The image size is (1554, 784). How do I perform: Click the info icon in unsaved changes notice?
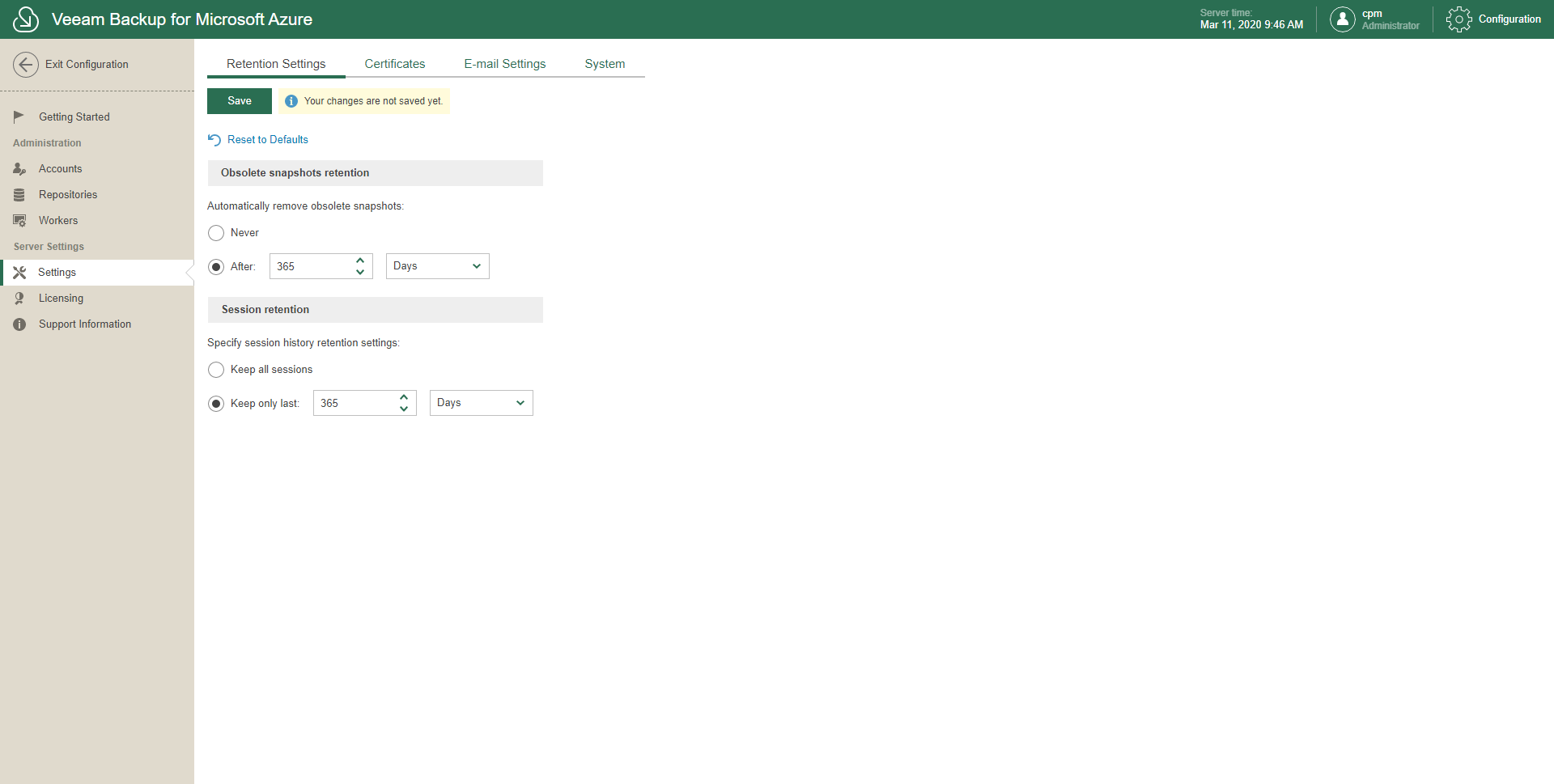[x=291, y=101]
